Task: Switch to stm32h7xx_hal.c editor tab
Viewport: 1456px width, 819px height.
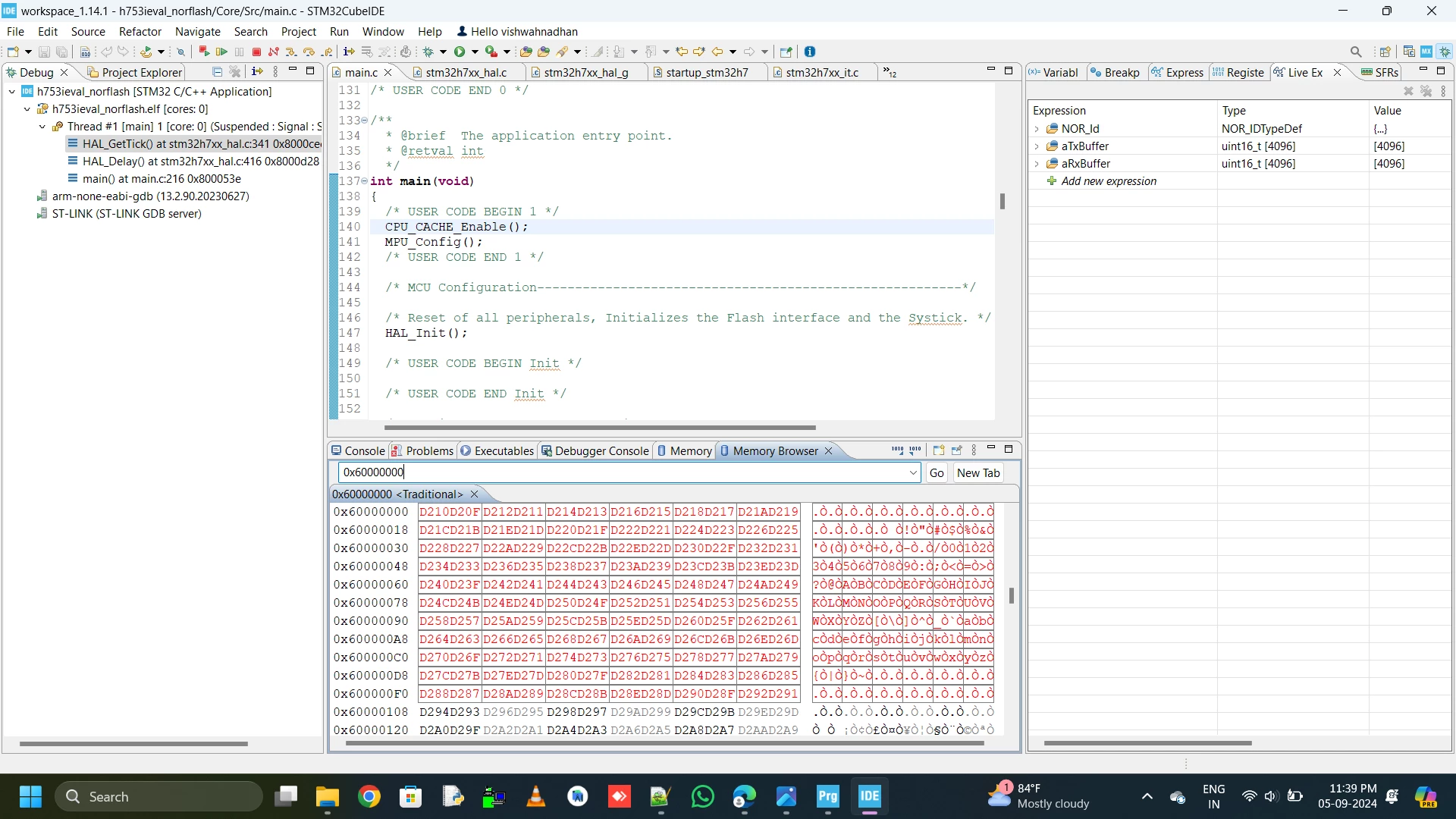Action: (x=466, y=72)
